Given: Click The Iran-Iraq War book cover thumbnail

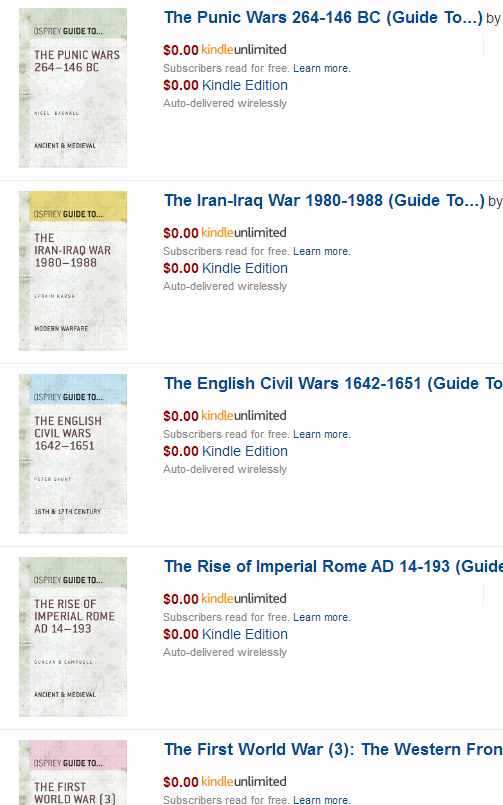Looking at the screenshot, I should tap(73, 271).
